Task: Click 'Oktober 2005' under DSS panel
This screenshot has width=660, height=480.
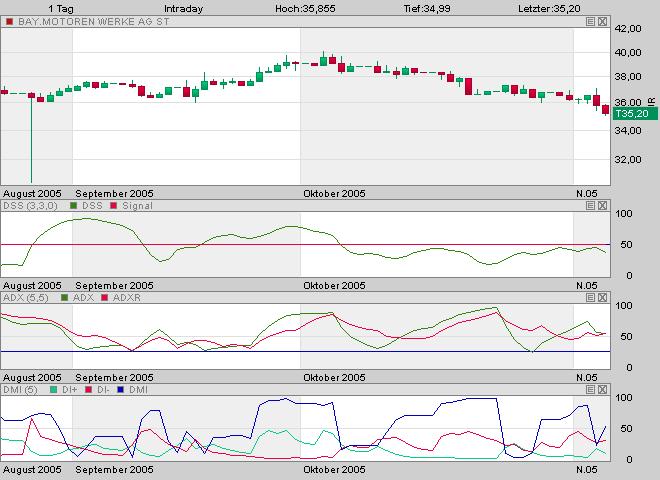Action: click(x=334, y=285)
